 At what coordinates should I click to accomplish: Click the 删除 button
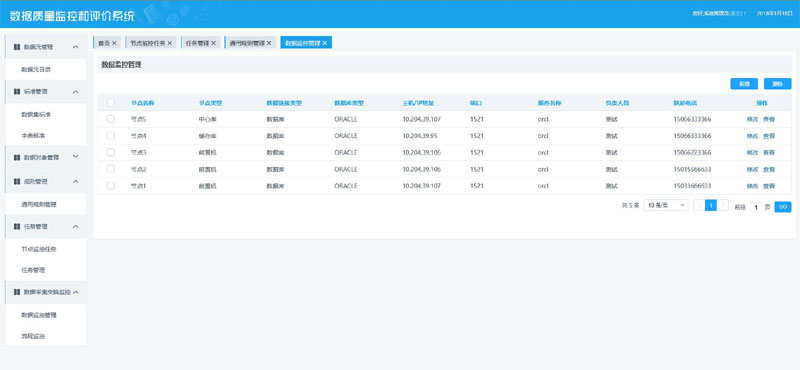[x=778, y=84]
